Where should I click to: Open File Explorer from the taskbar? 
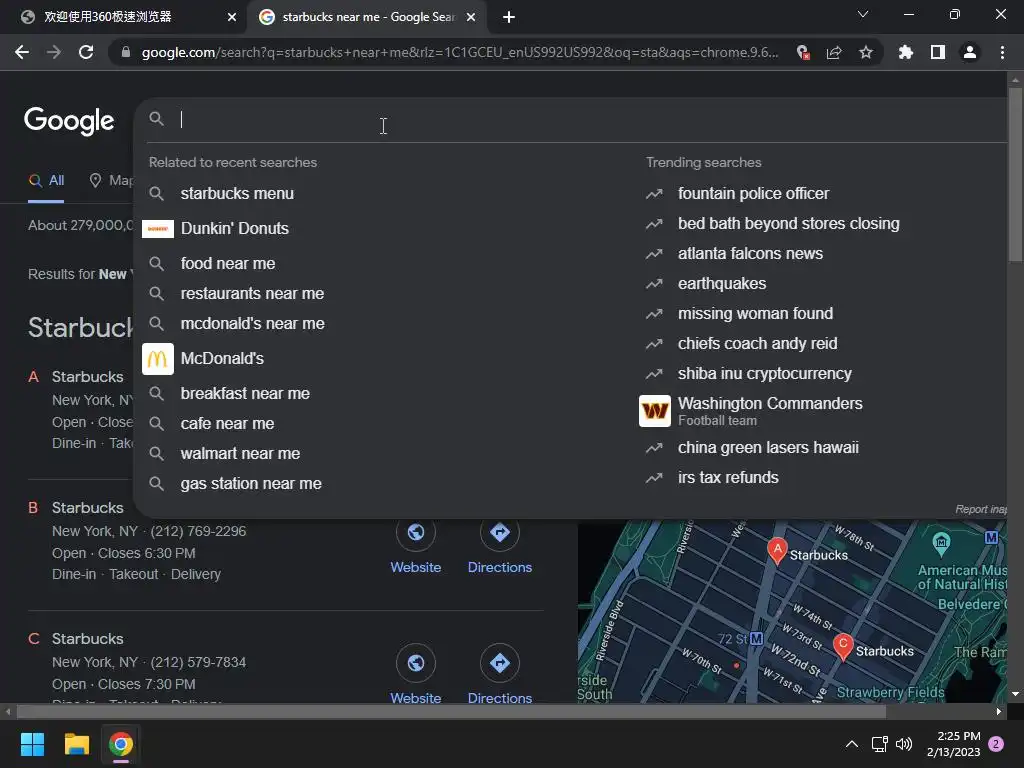76,744
